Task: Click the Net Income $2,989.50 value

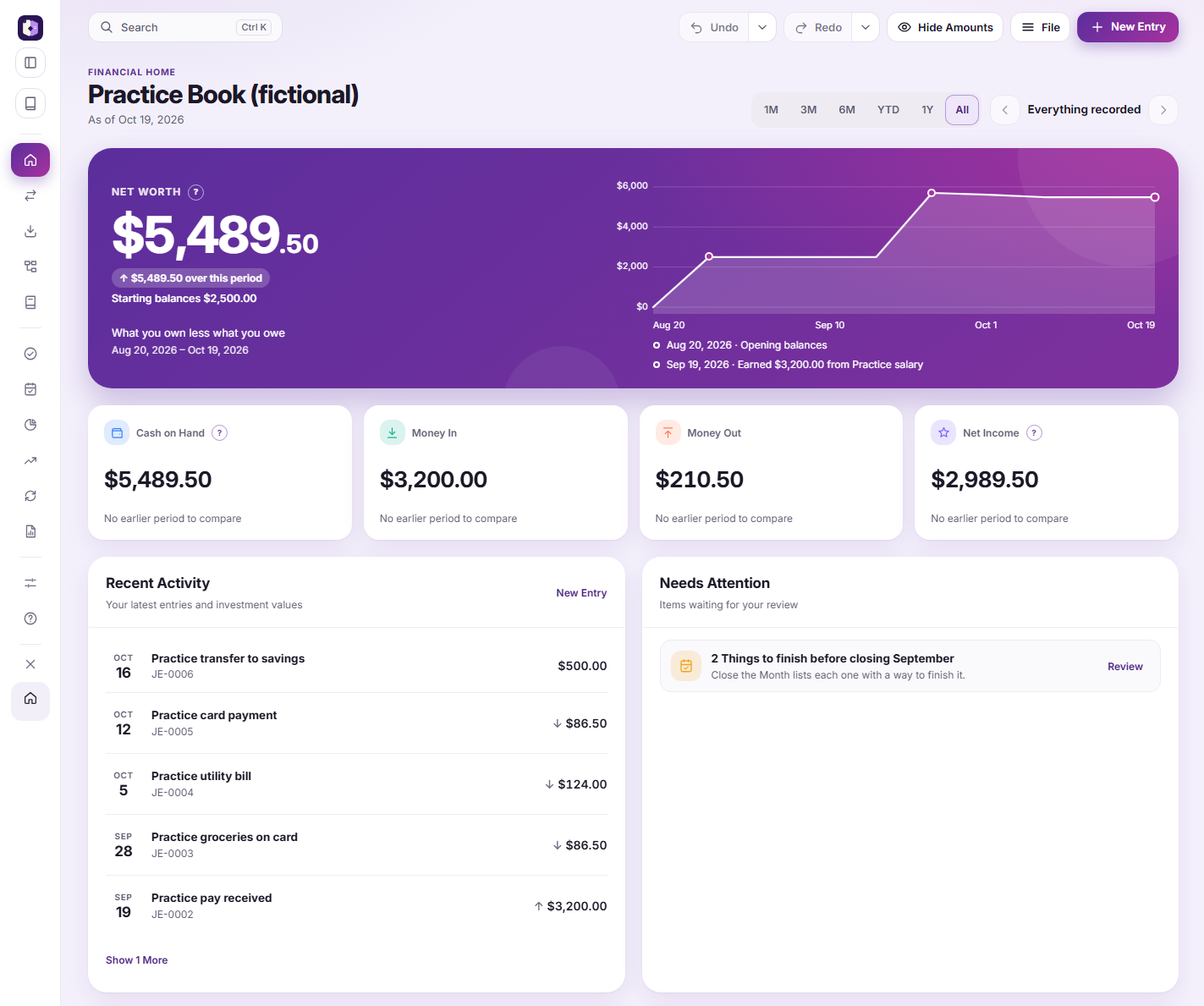Action: pos(985,480)
